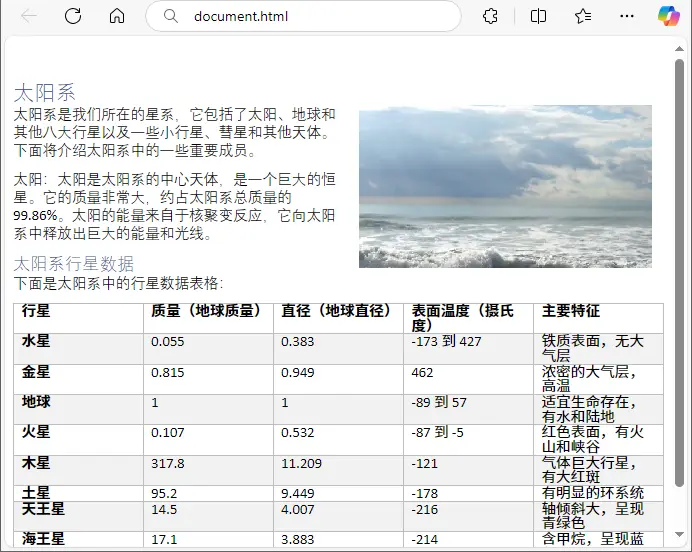Click the mass value 317.8
Viewport: 692px width, 552px height.
[167, 464]
